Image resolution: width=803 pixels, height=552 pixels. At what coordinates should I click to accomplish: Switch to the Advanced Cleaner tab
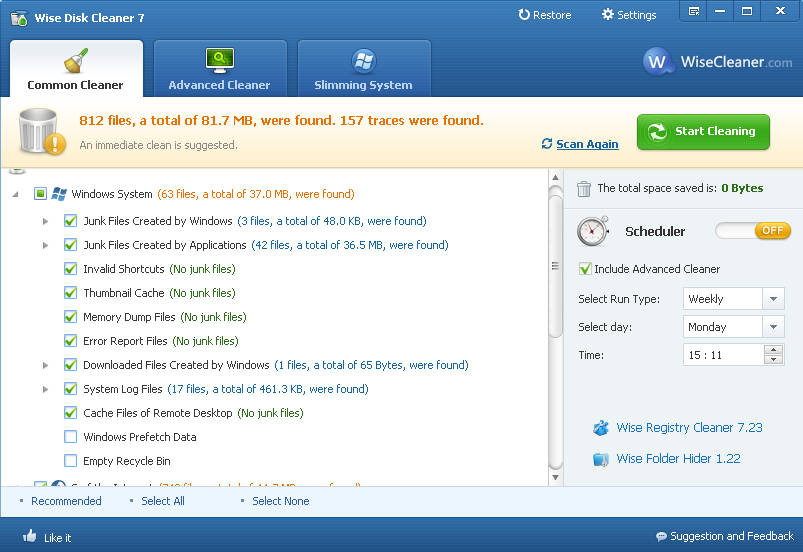[x=220, y=69]
